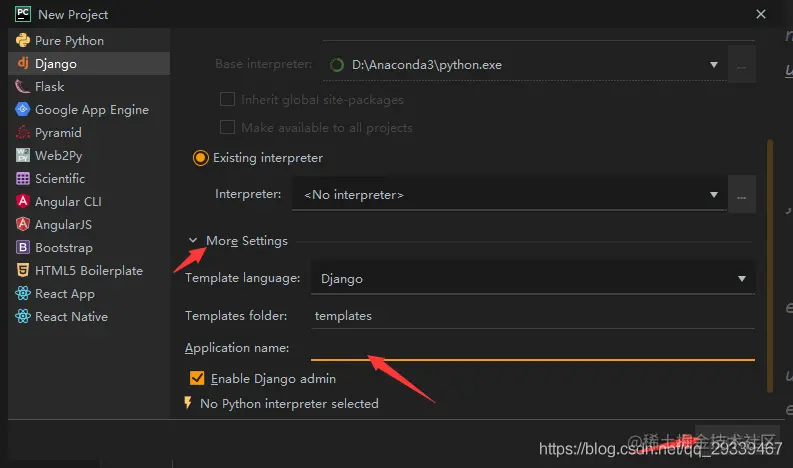Image resolution: width=793 pixels, height=468 pixels.
Task: Click the D:\Anaconda3\python.exe path text
Action: (x=427, y=65)
